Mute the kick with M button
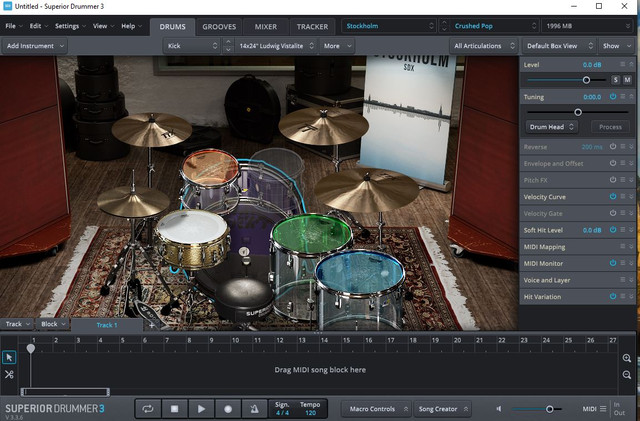 tap(627, 80)
